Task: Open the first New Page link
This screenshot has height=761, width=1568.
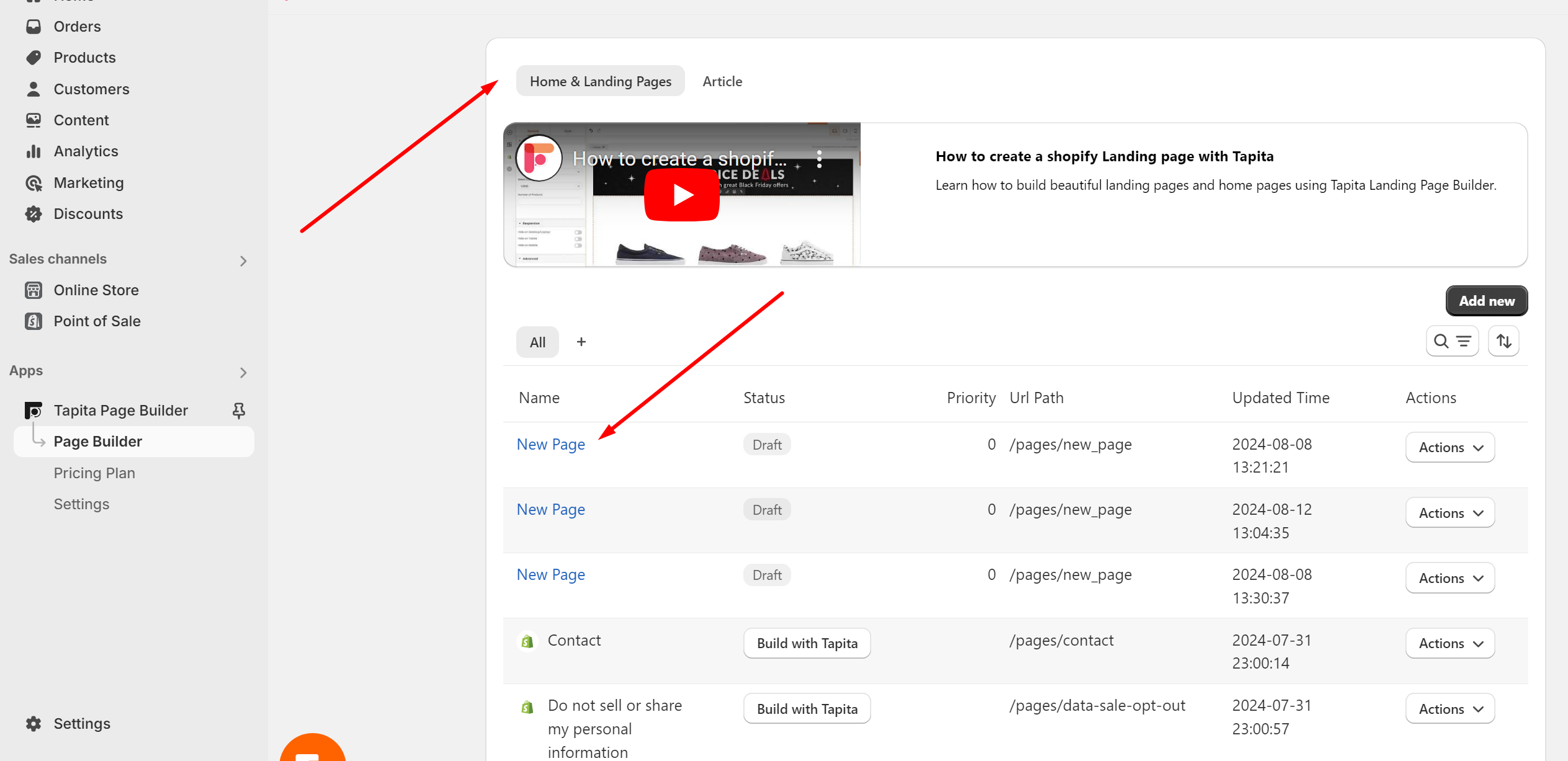Action: (550, 445)
